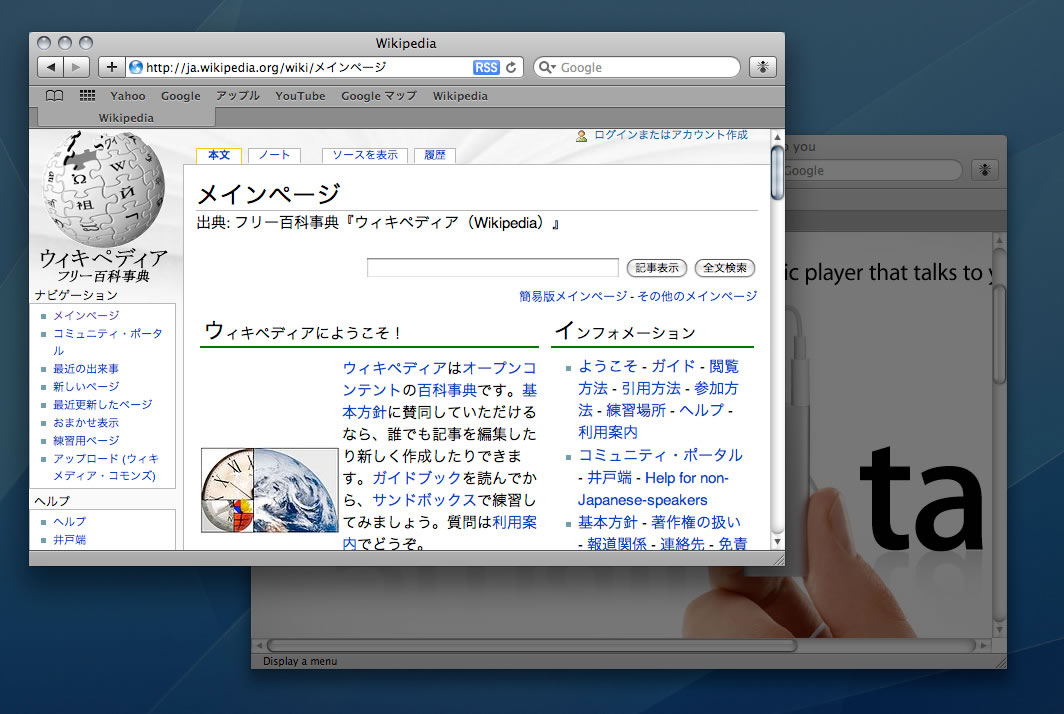This screenshot has height=714, width=1064.
Task: Click the Wikipedia page search text box
Action: [x=493, y=267]
